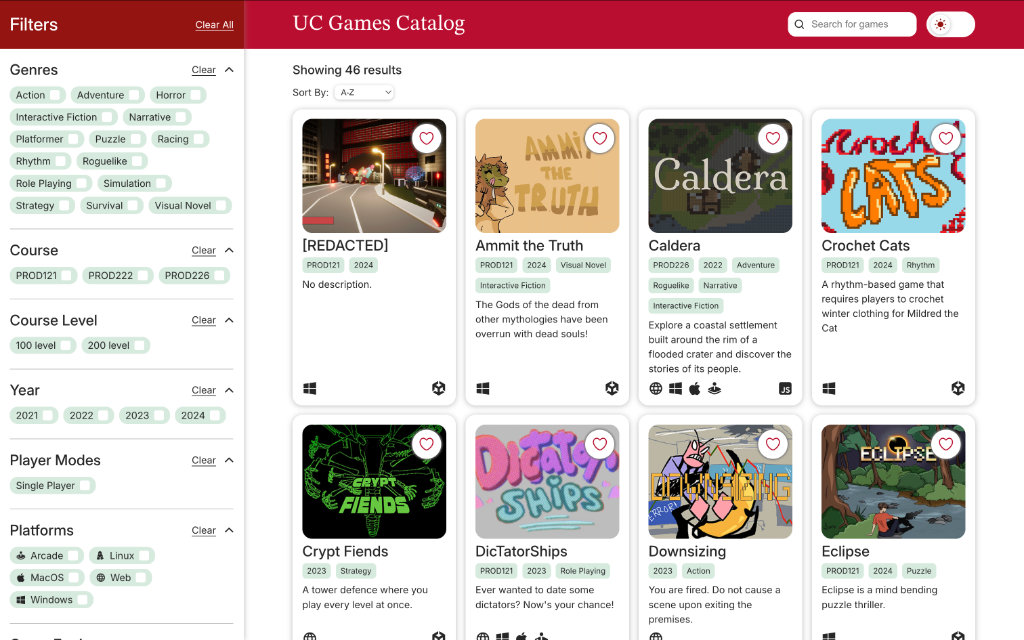Open the DicTatorShips game title

(521, 551)
